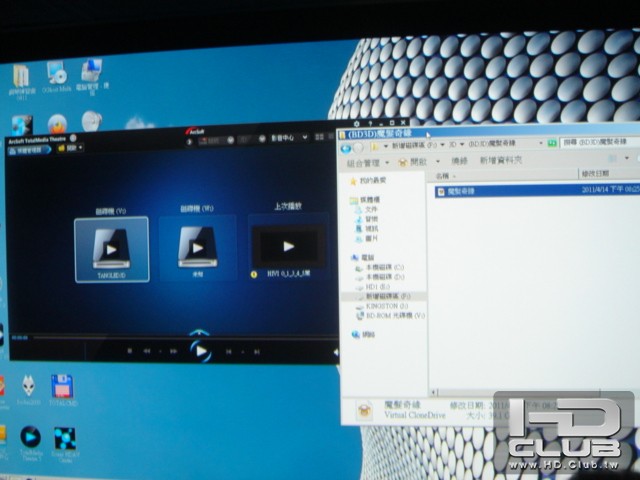
Task: Click the Explorer Forward navigation button
Action: point(358,148)
